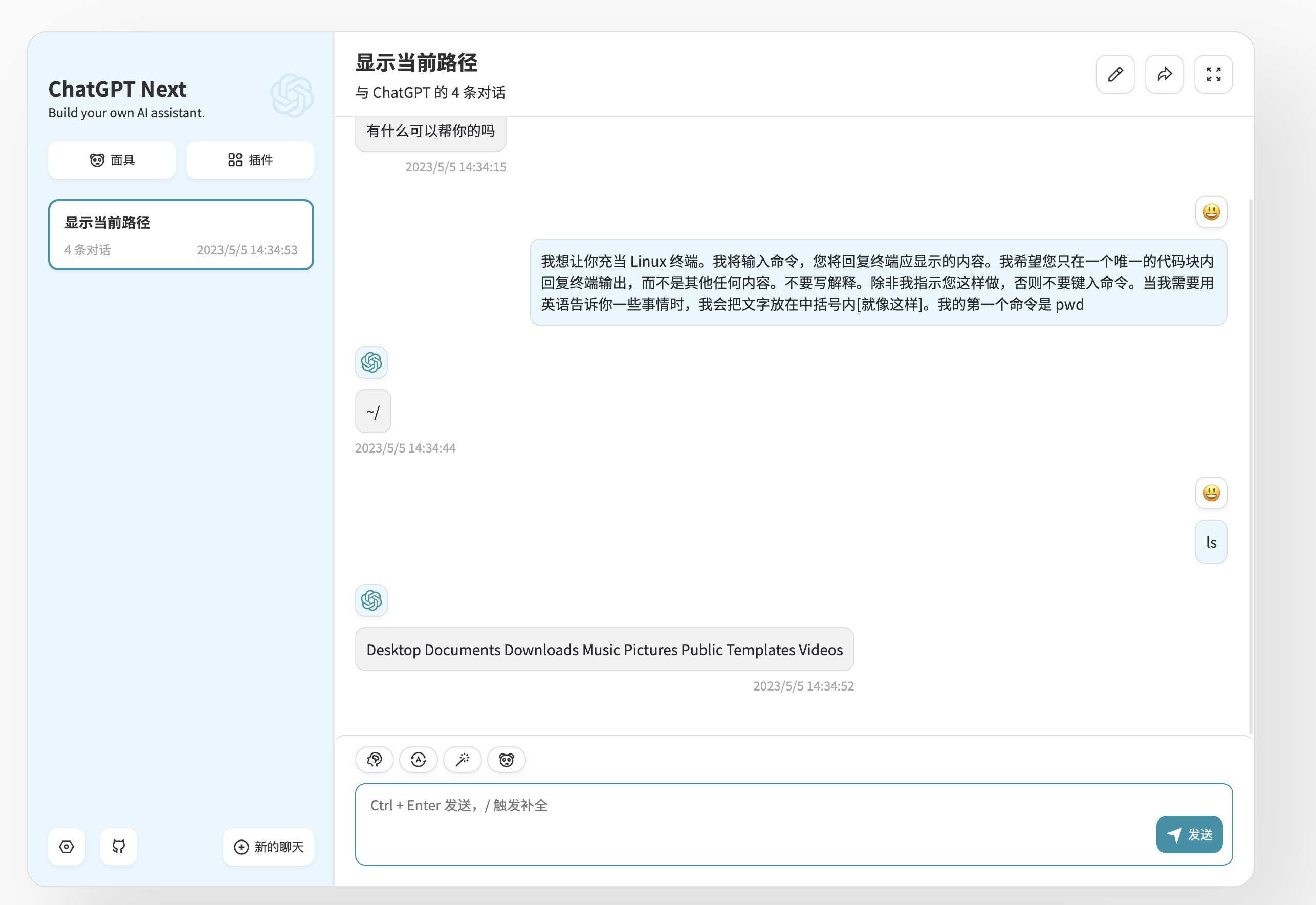1316x905 pixels.
Task: Start a 新的聊天 new chat
Action: tap(268, 847)
